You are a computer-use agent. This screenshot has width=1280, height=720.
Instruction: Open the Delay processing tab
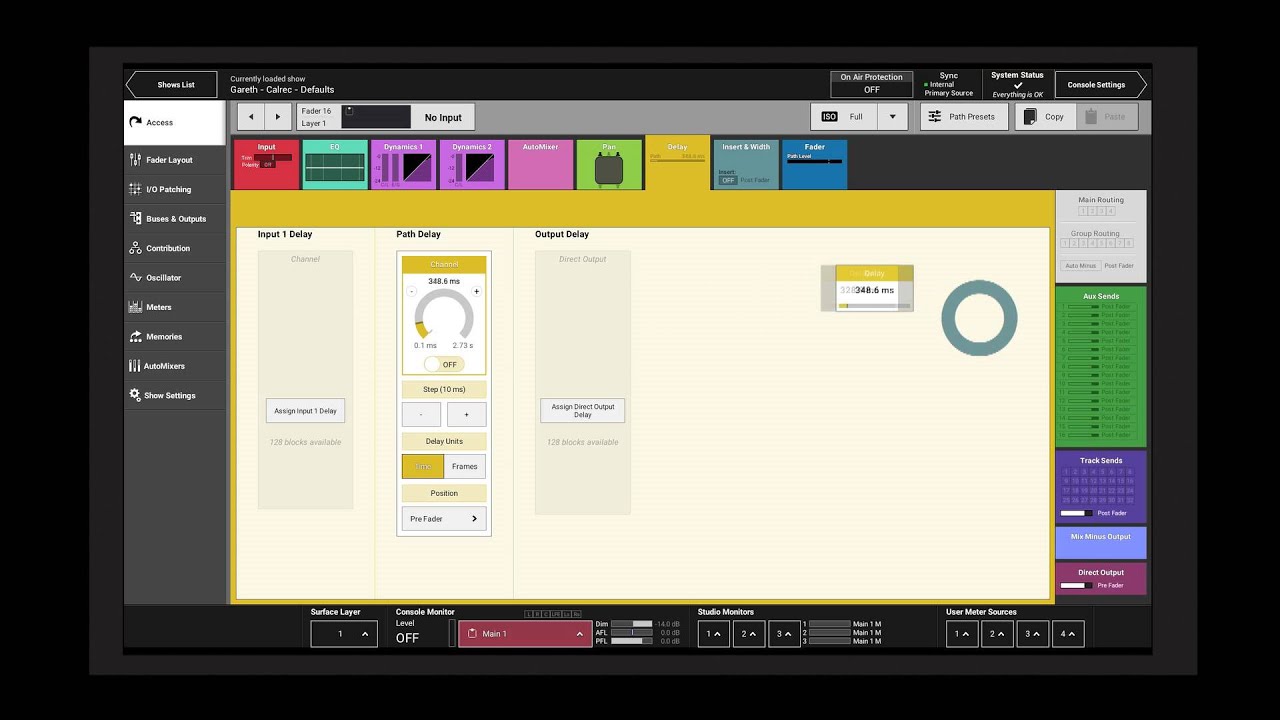click(x=678, y=163)
